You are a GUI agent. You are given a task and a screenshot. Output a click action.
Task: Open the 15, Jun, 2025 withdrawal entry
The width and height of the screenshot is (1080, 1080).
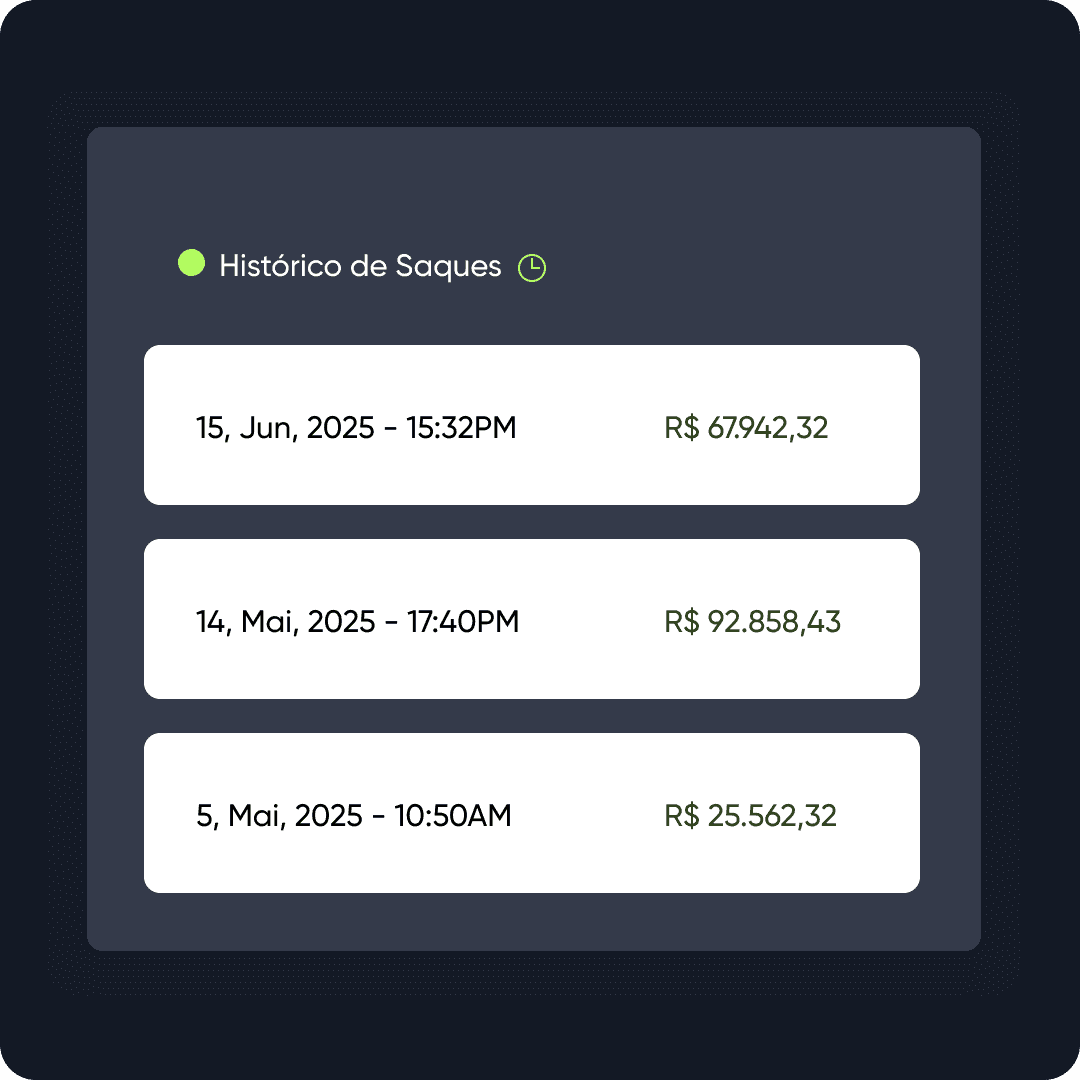[531, 424]
